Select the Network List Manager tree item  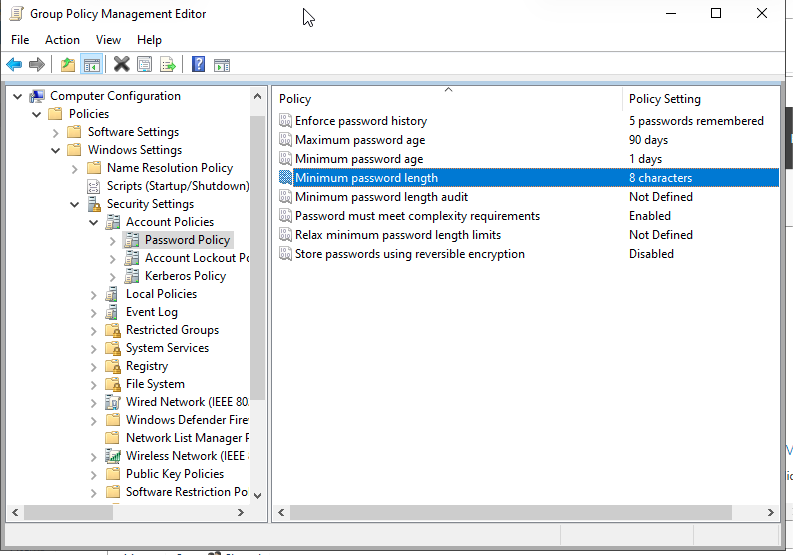coord(187,438)
